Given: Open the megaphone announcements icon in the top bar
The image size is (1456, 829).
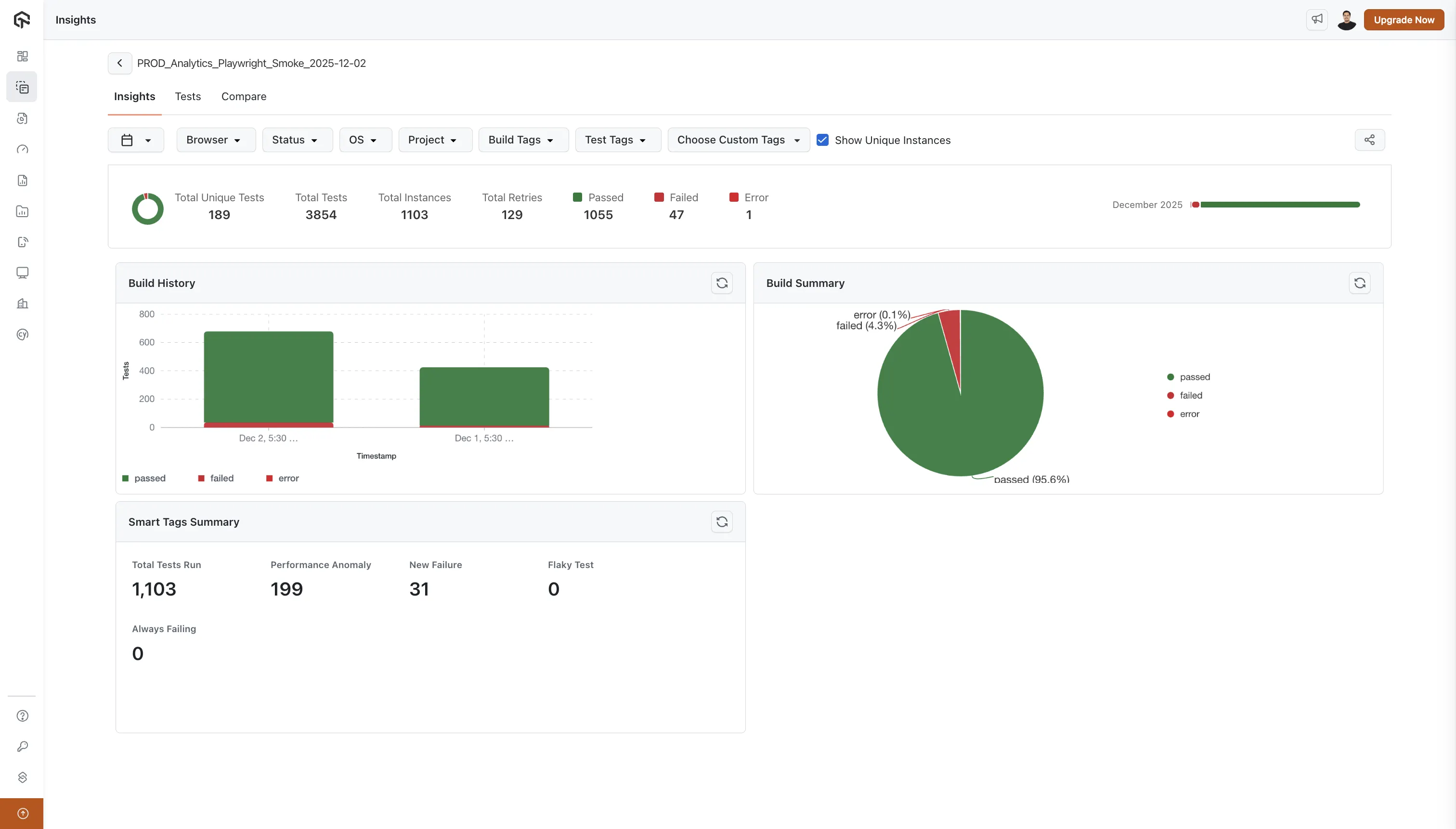Looking at the screenshot, I should point(1316,19).
